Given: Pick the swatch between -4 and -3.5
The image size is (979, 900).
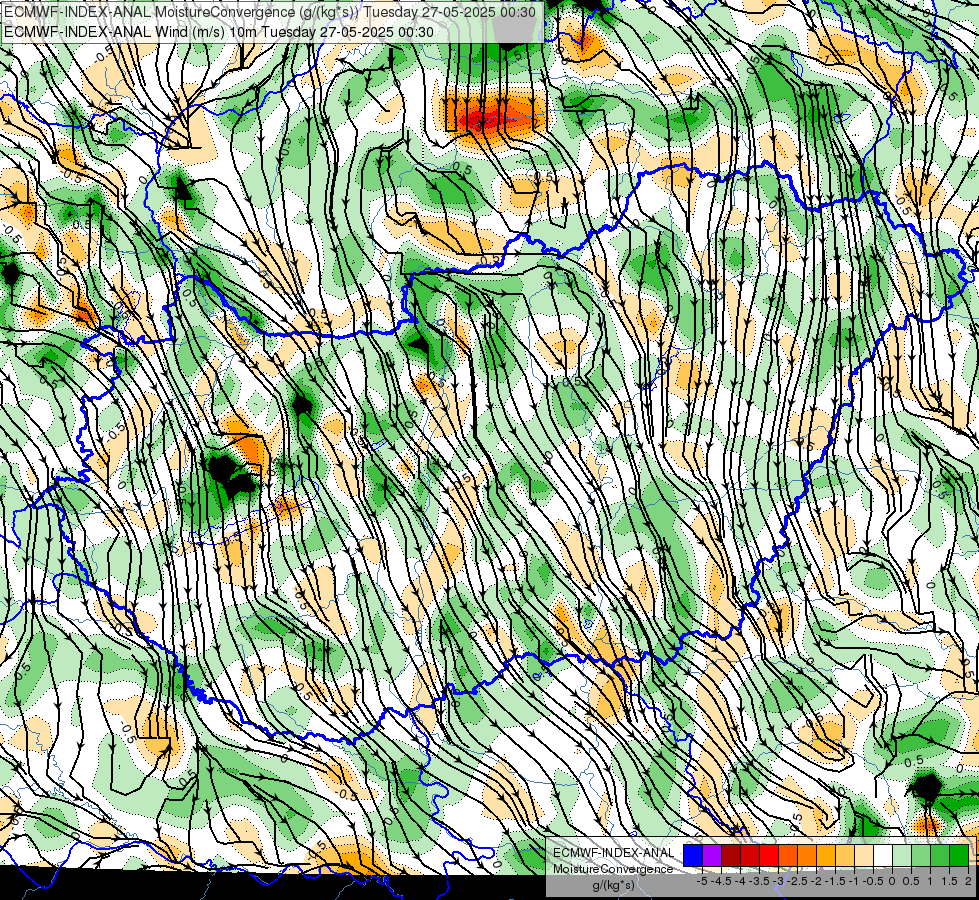Looking at the screenshot, I should click(x=750, y=855).
